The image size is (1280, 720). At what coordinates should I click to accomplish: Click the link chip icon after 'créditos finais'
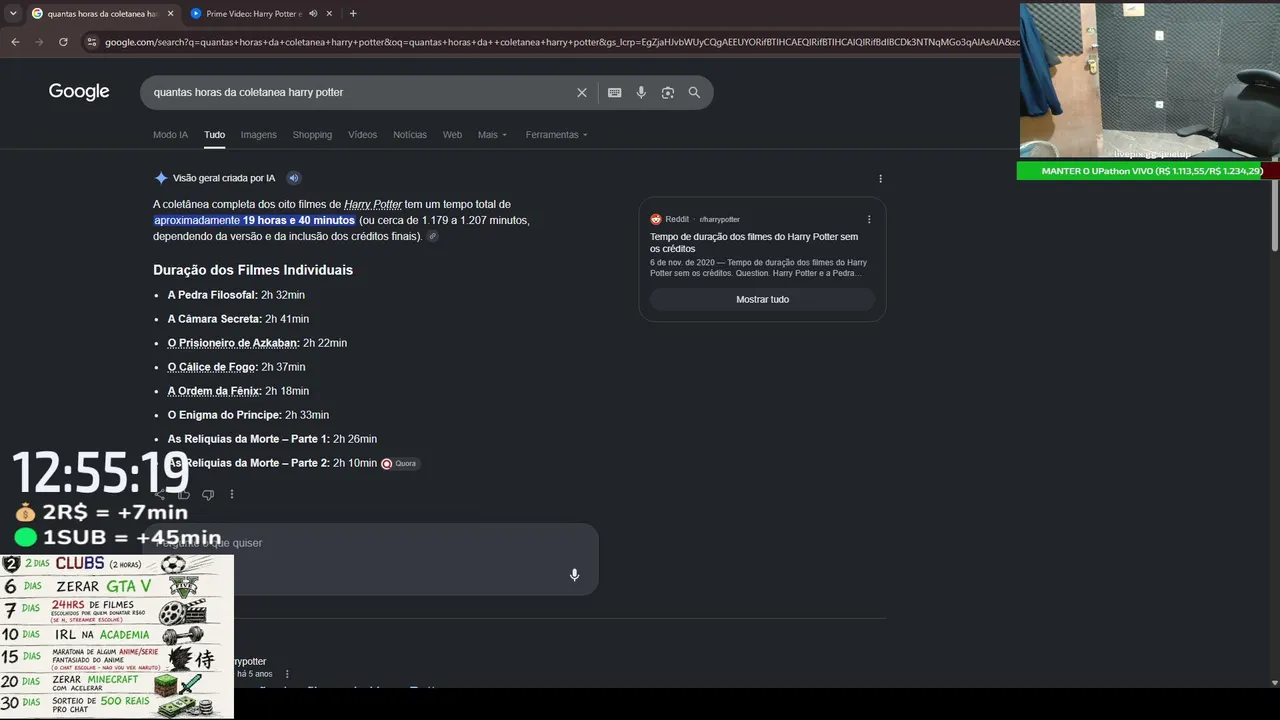[432, 237]
